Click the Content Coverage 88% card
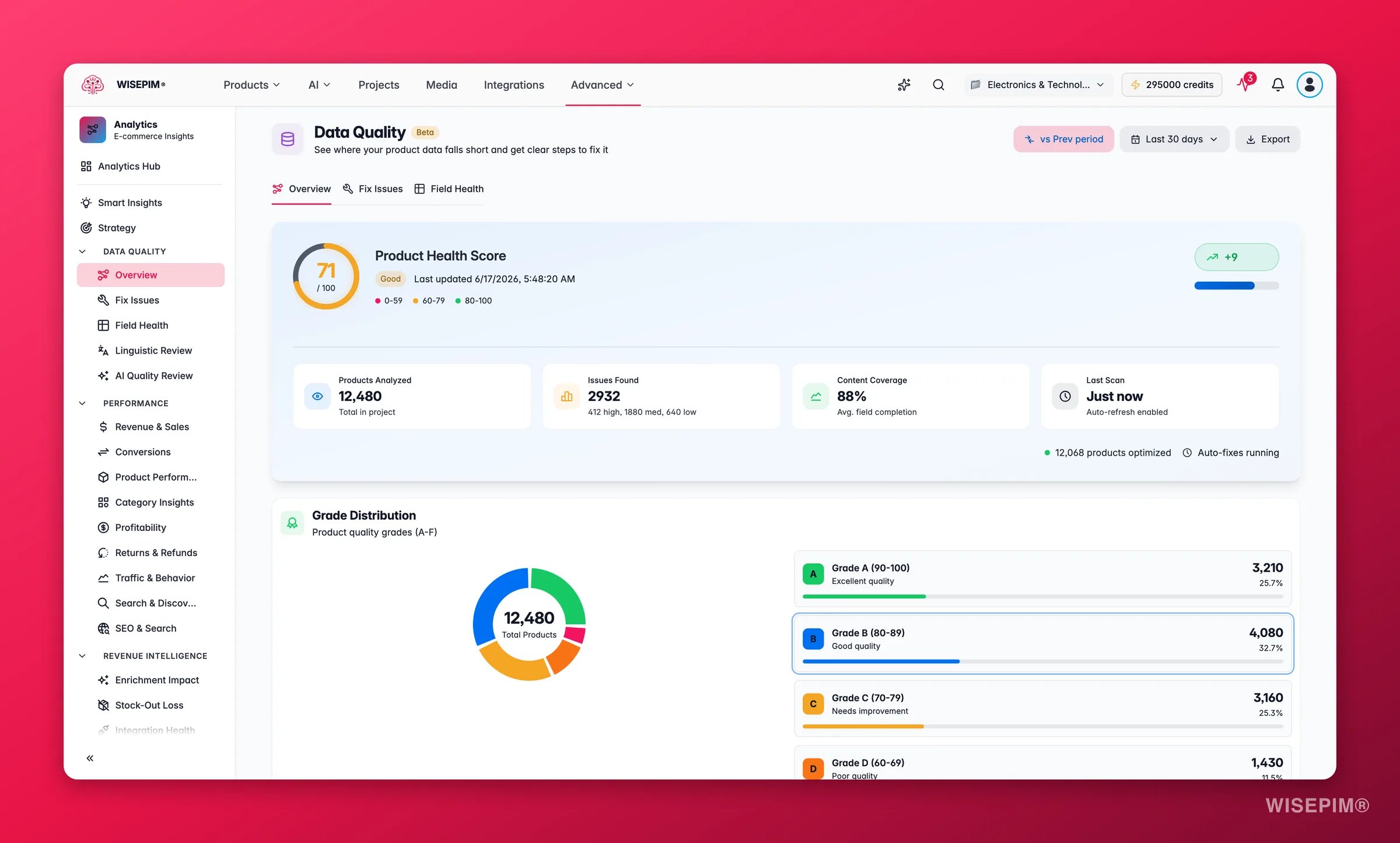 [911, 396]
